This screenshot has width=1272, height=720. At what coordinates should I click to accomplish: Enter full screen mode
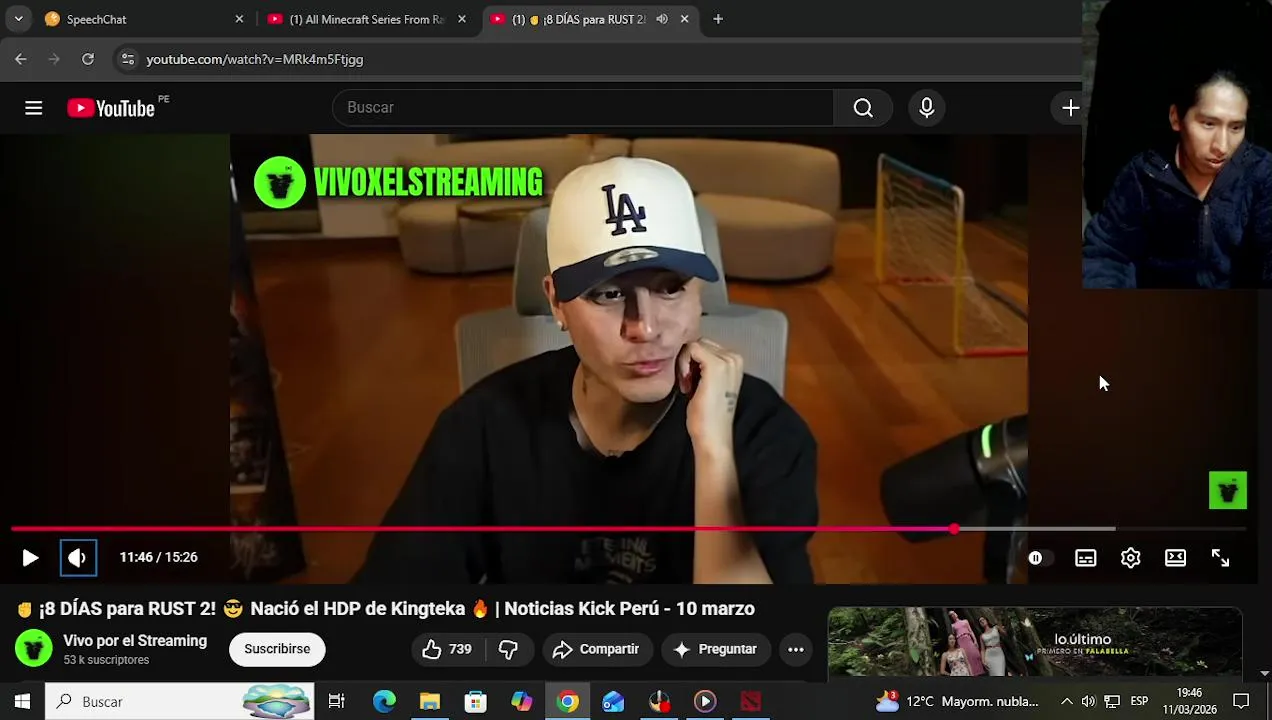(1220, 558)
